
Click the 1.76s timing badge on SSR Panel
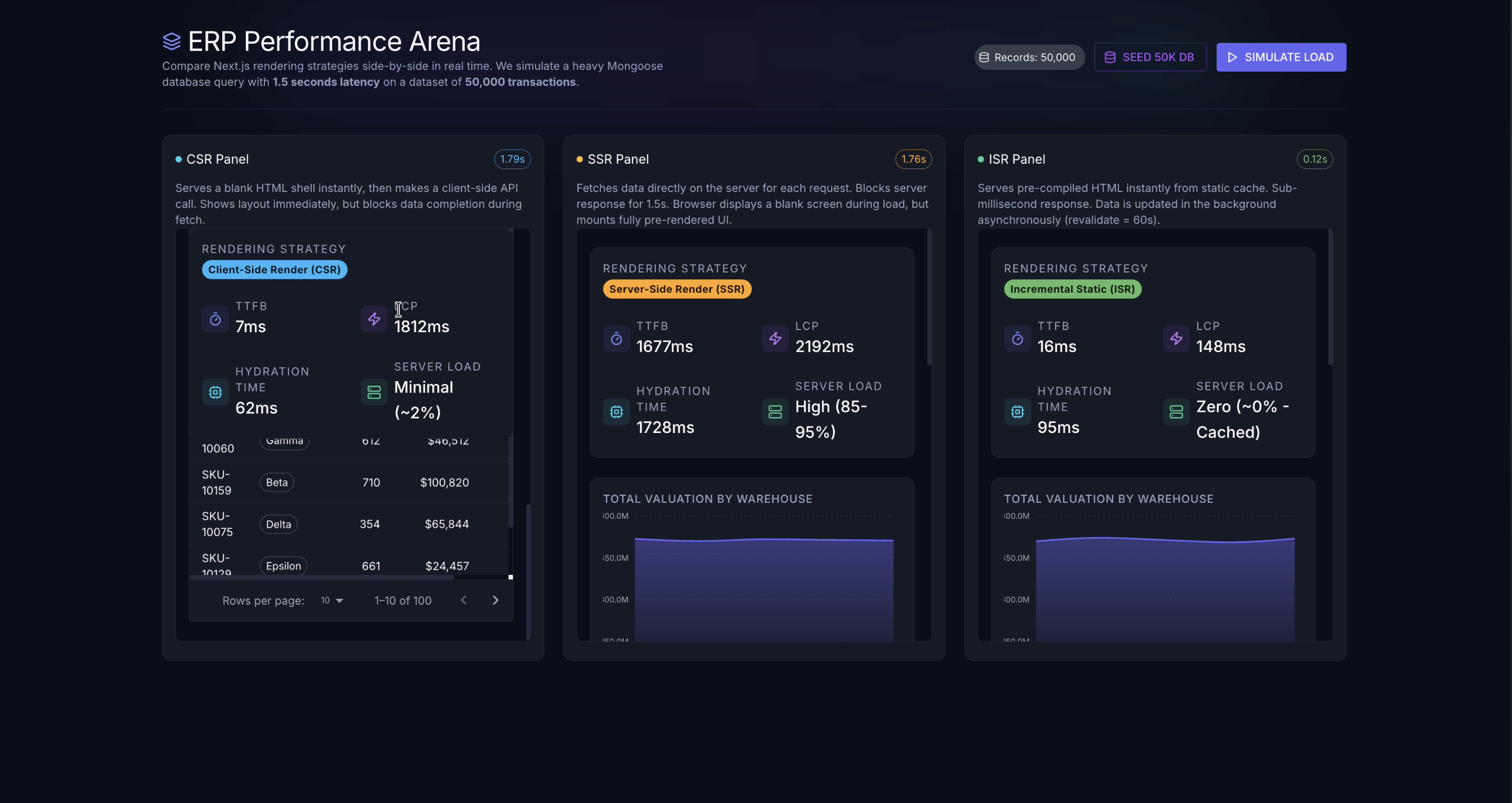[913, 159]
